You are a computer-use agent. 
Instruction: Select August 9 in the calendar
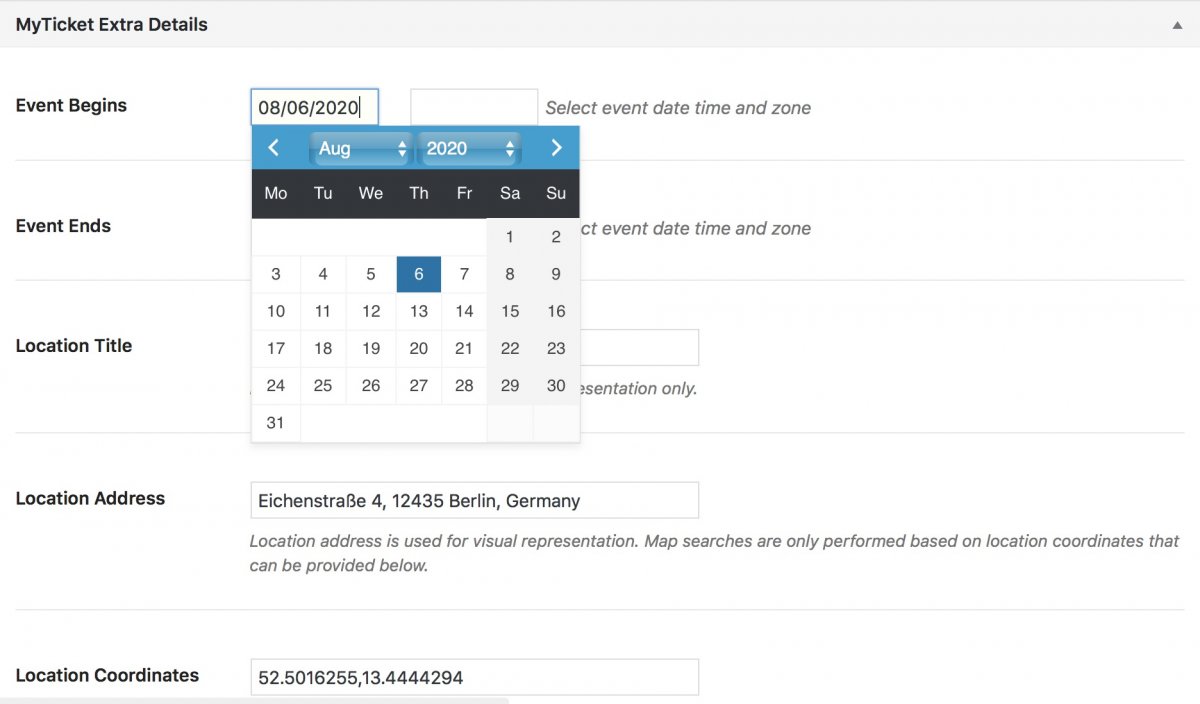556,273
